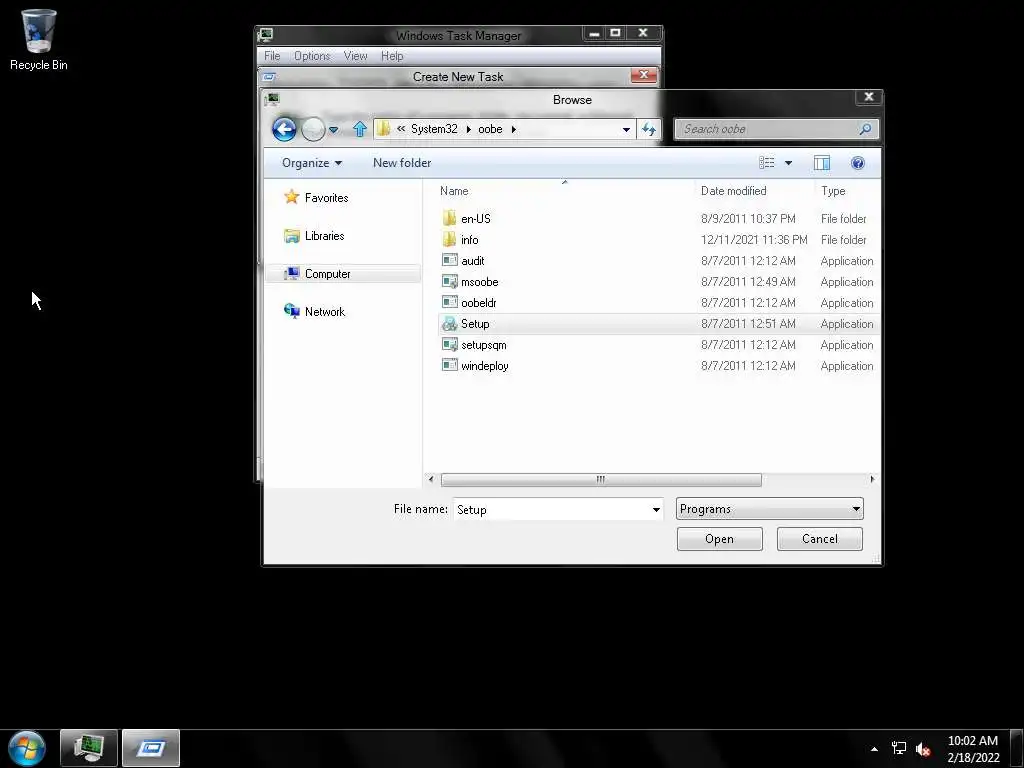1024x768 pixels.
Task: Select Network in navigation pane
Action: pyautogui.click(x=325, y=312)
